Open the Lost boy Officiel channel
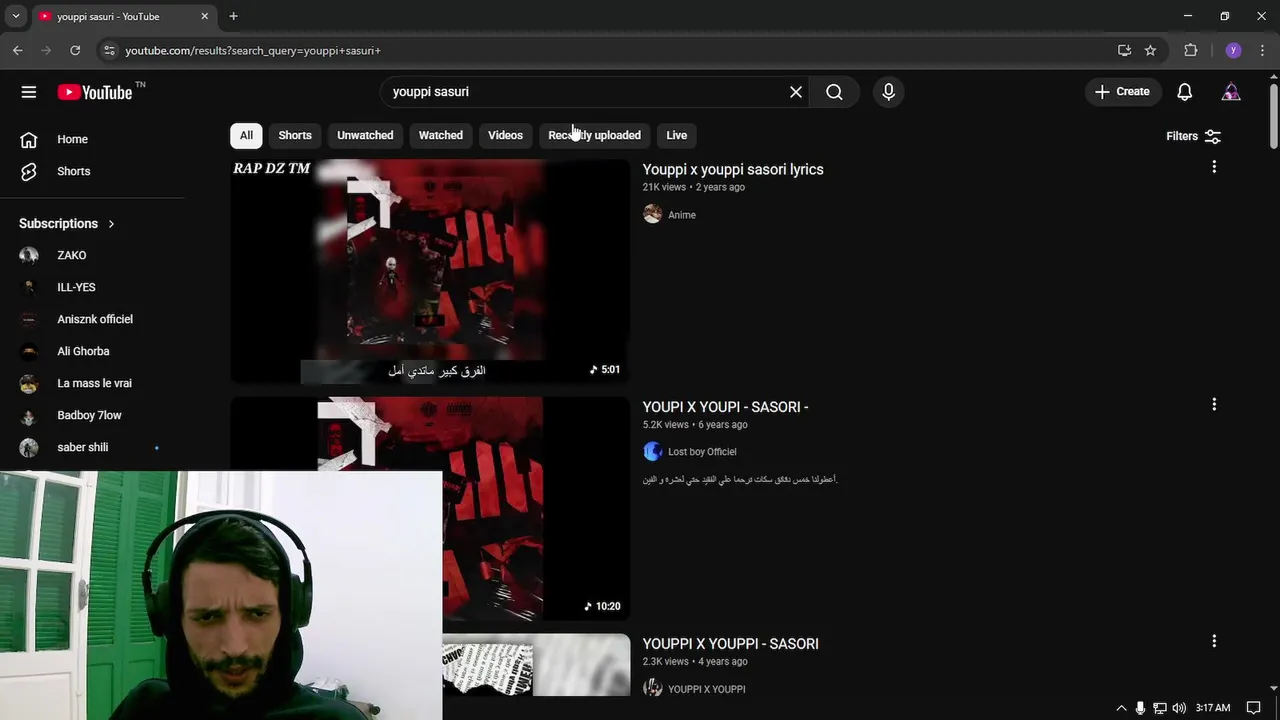The image size is (1280, 720). (702, 452)
